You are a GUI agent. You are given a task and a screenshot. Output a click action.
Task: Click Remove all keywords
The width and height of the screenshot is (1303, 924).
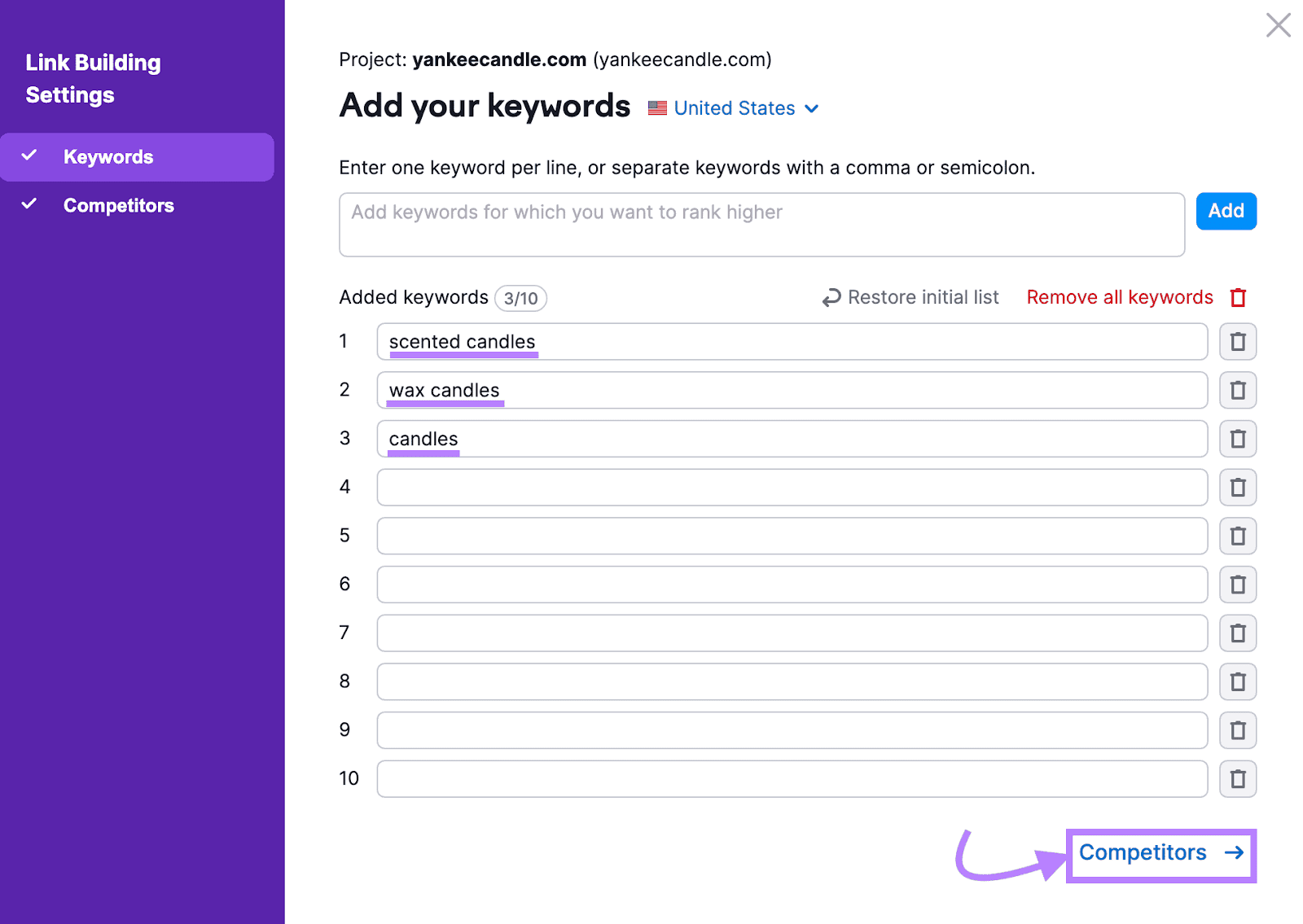coord(1119,297)
